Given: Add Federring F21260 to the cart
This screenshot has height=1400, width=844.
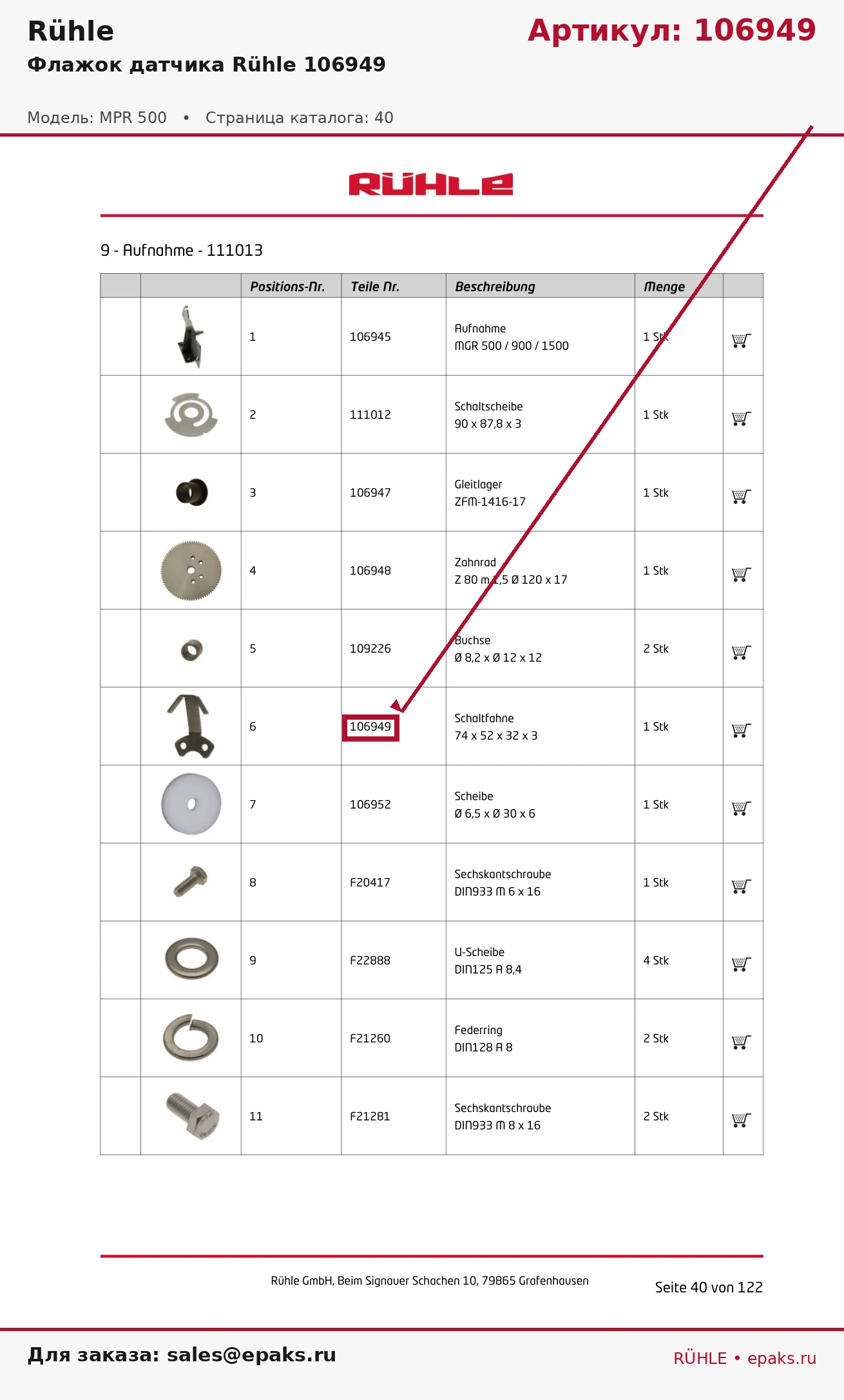Looking at the screenshot, I should click(x=742, y=1042).
